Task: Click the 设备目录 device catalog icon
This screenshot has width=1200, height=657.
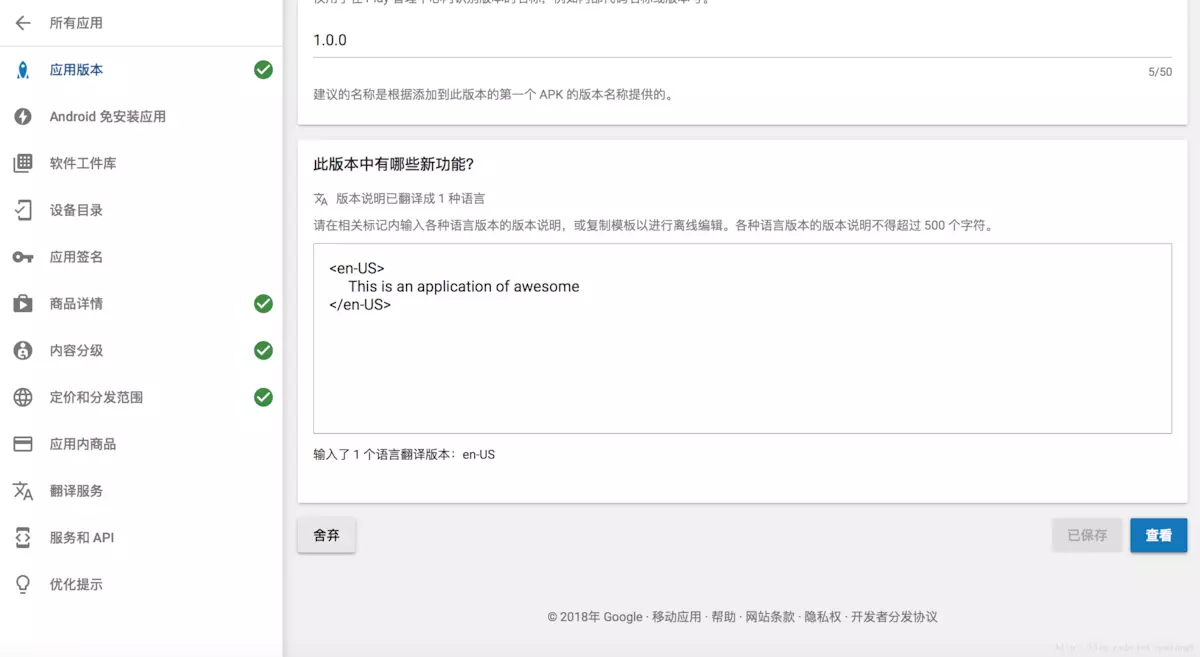Action: [24, 210]
